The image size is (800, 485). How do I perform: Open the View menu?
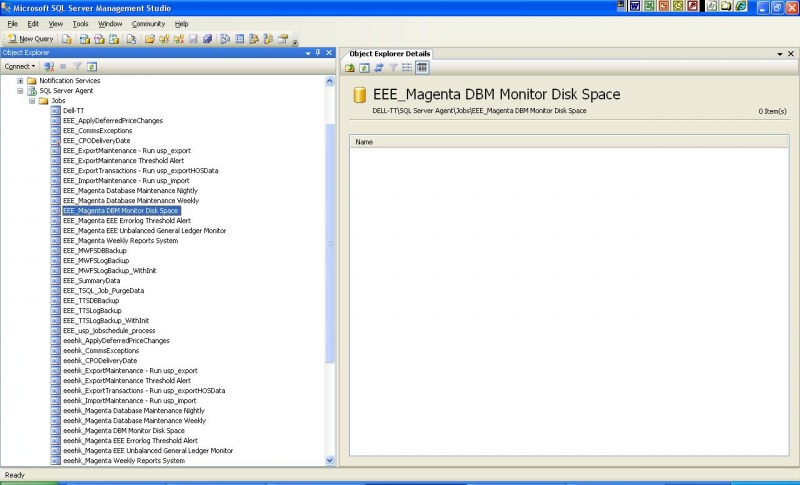(56, 24)
